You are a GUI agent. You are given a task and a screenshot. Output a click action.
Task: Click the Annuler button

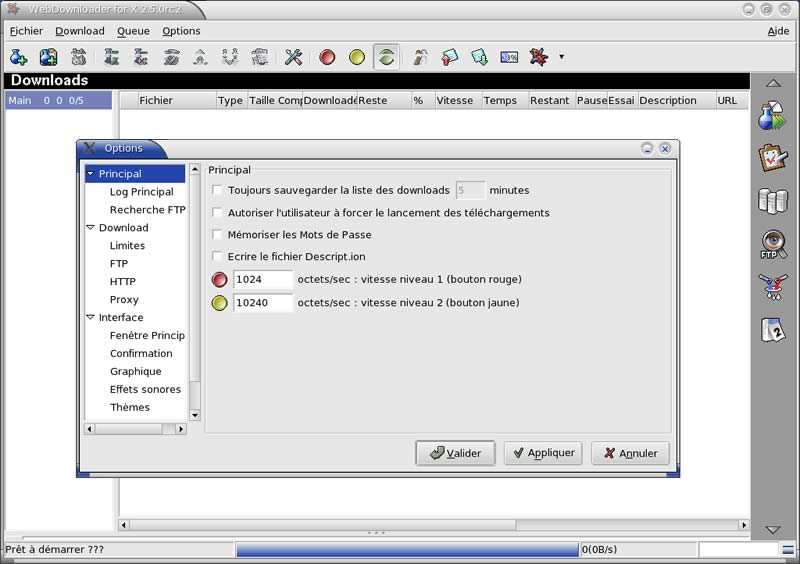[x=630, y=453]
